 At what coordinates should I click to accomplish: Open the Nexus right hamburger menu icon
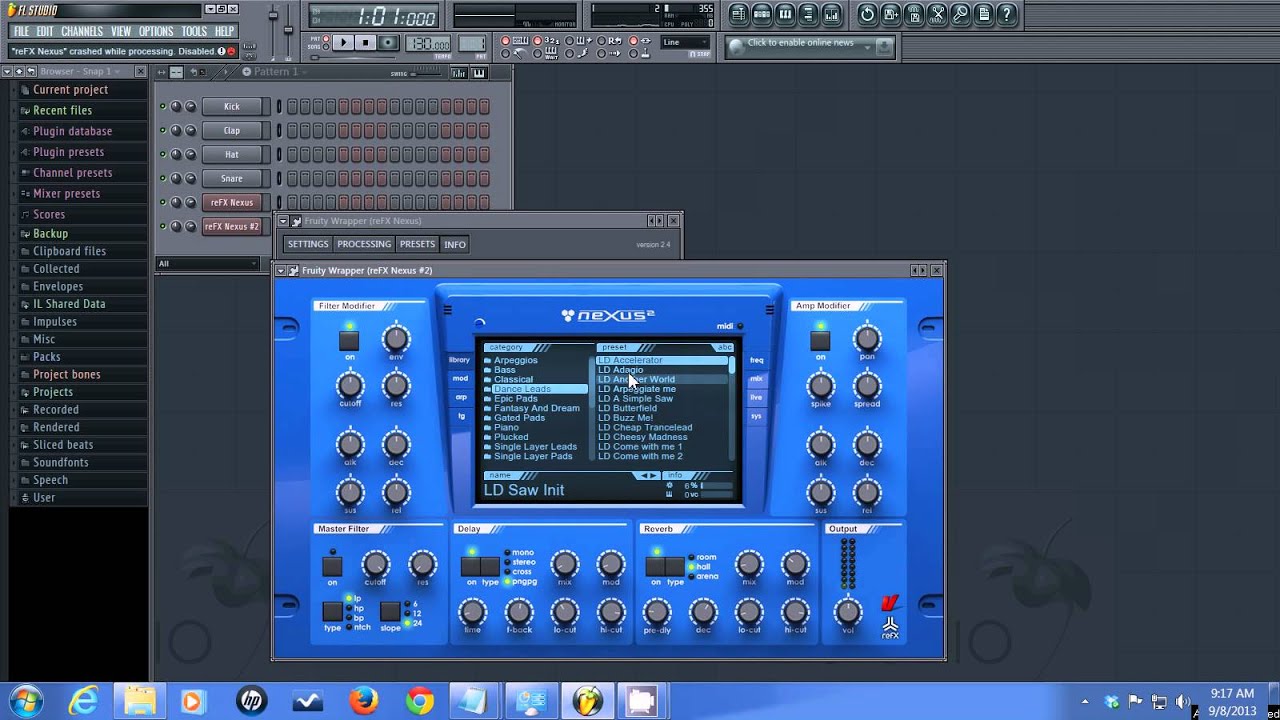(769, 310)
